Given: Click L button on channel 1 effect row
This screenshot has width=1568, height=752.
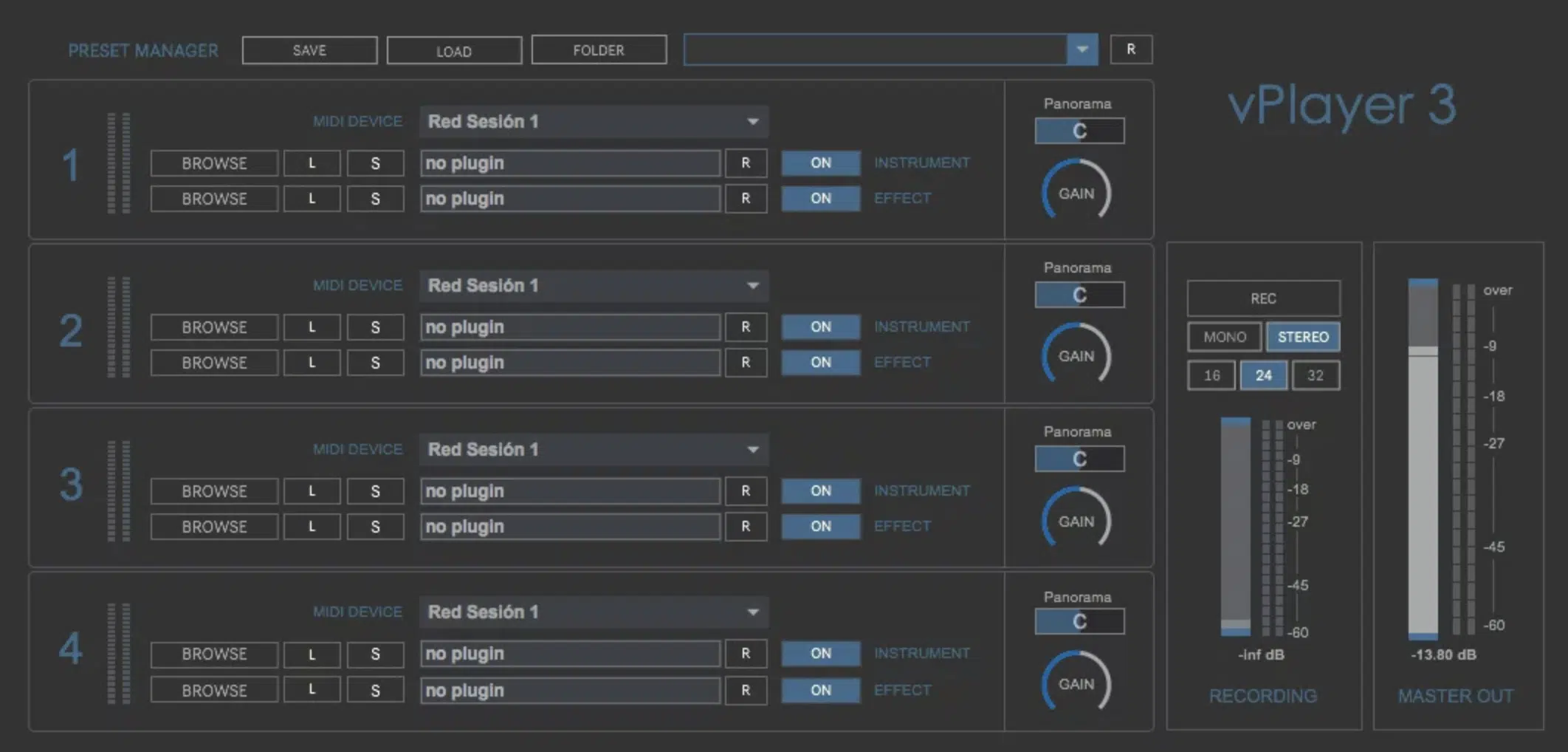Looking at the screenshot, I should (x=312, y=199).
